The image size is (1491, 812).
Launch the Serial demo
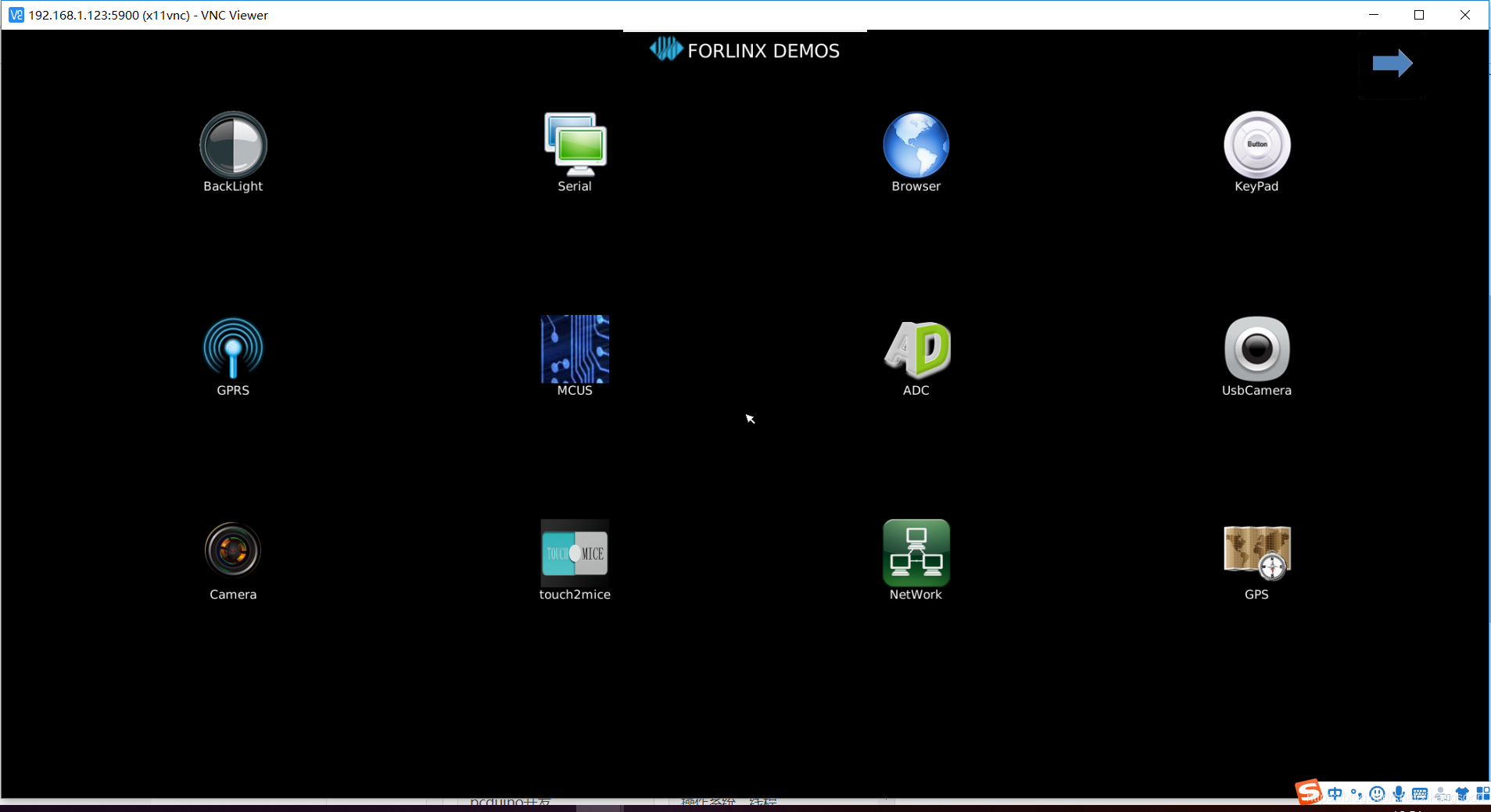point(575,145)
